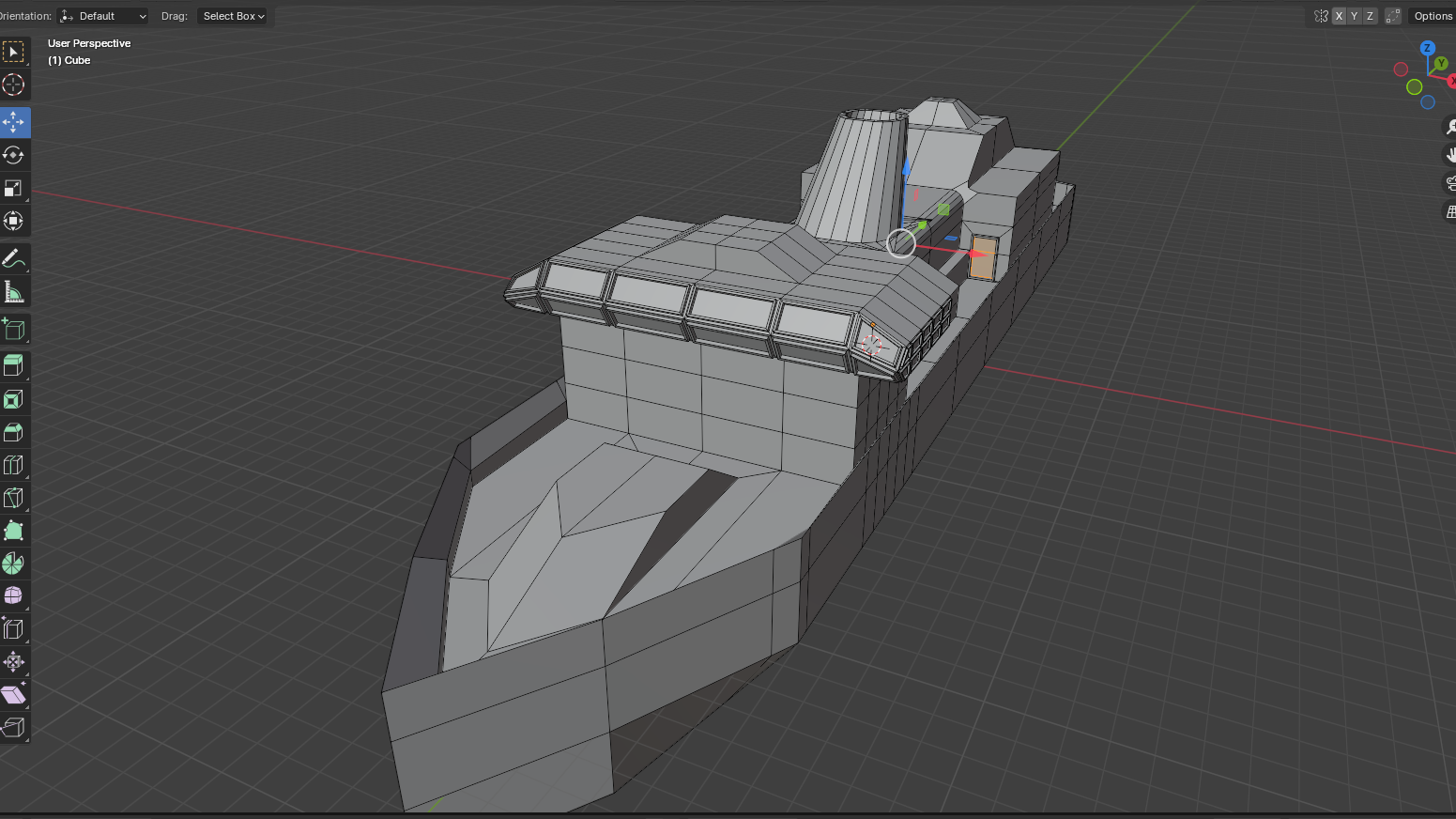
Task: Activate the Smooth vertices tool
Action: (x=13, y=596)
